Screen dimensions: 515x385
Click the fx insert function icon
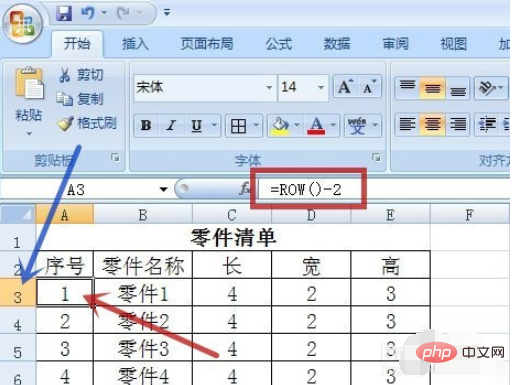coord(245,189)
